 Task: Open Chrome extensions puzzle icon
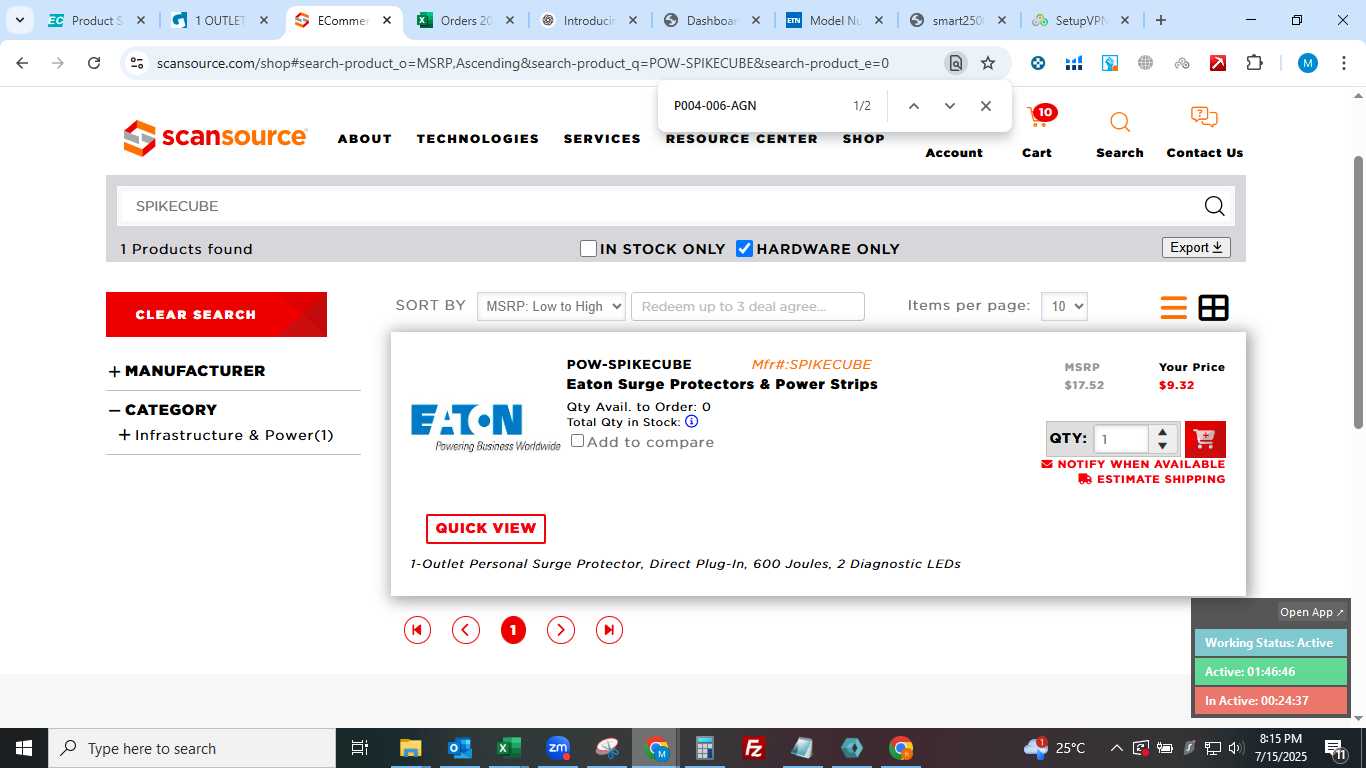tap(1254, 63)
